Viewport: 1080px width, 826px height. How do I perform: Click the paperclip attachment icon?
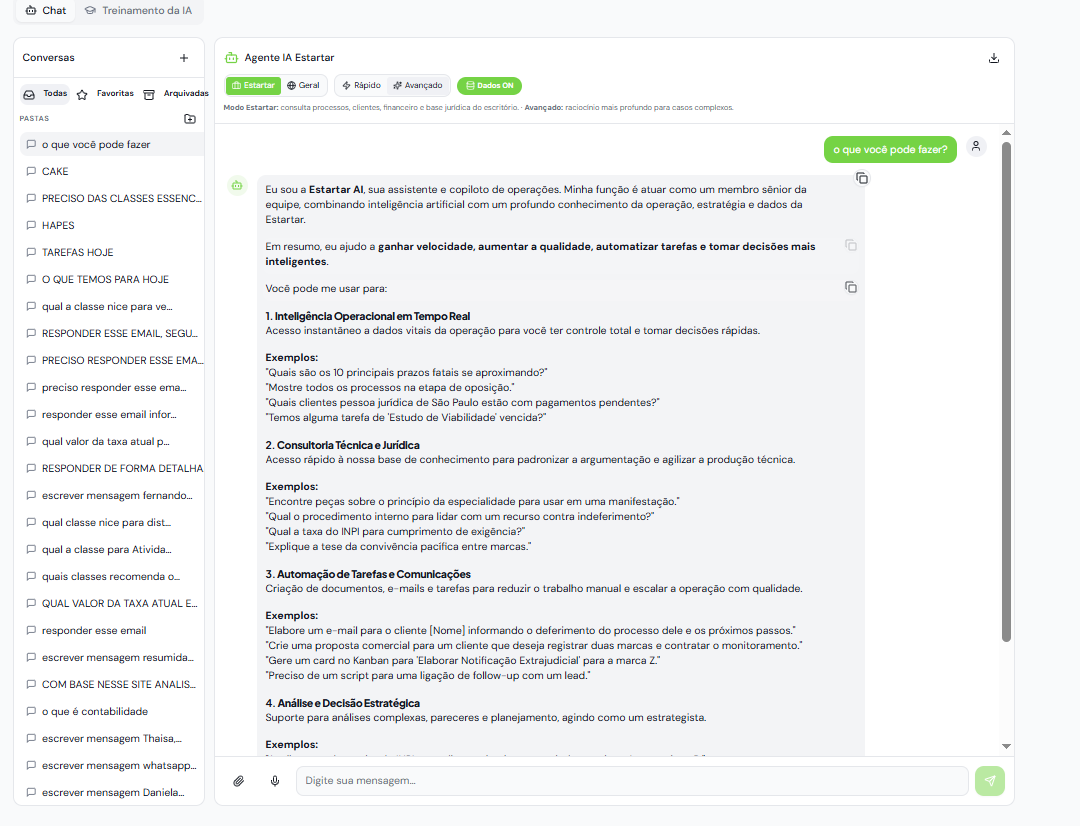coord(238,781)
